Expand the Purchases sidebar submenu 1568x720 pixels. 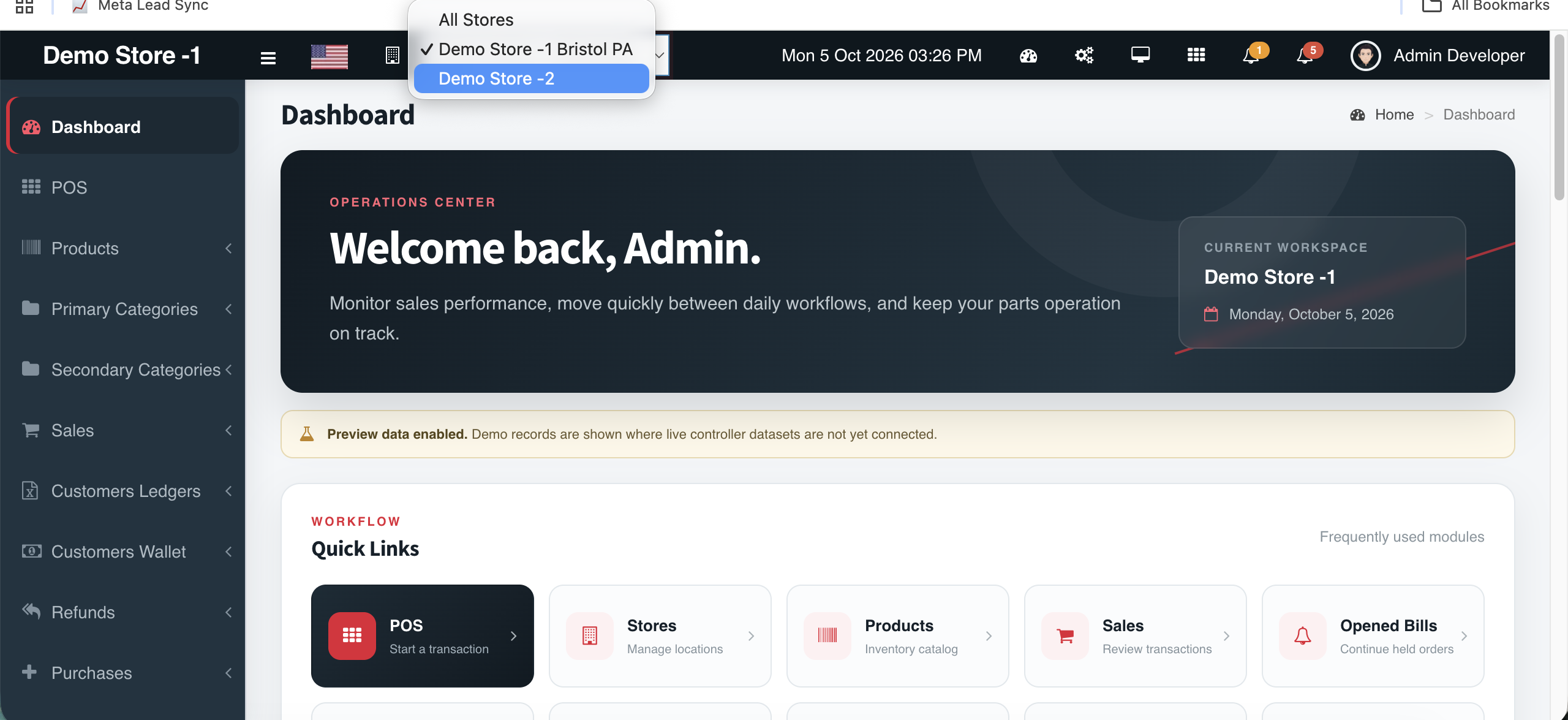click(123, 673)
